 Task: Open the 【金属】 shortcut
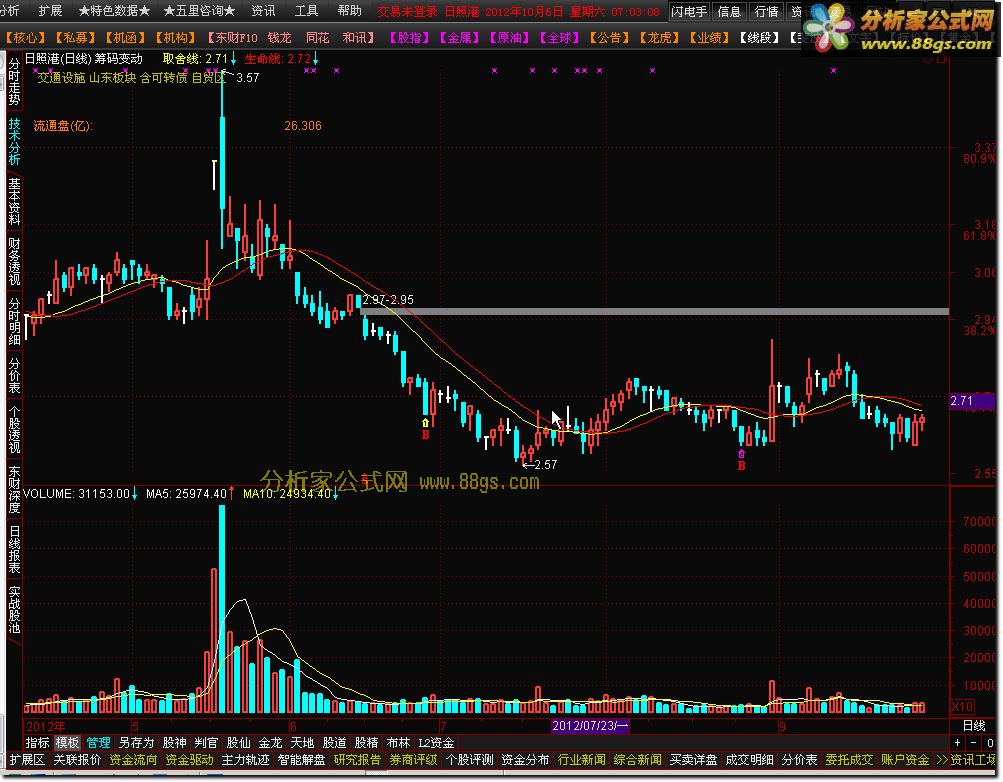point(459,38)
